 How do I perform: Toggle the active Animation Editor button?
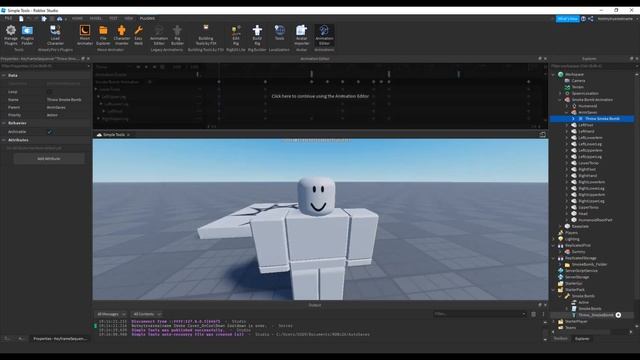click(x=324, y=35)
